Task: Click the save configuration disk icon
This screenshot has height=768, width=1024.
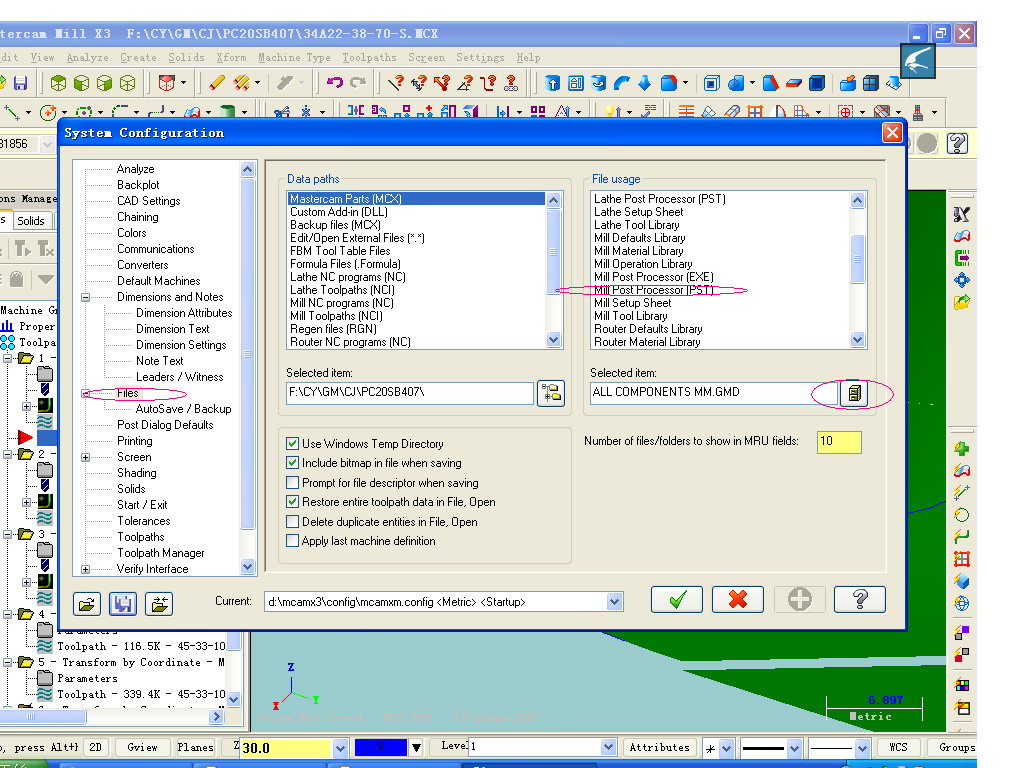Action: [x=123, y=604]
